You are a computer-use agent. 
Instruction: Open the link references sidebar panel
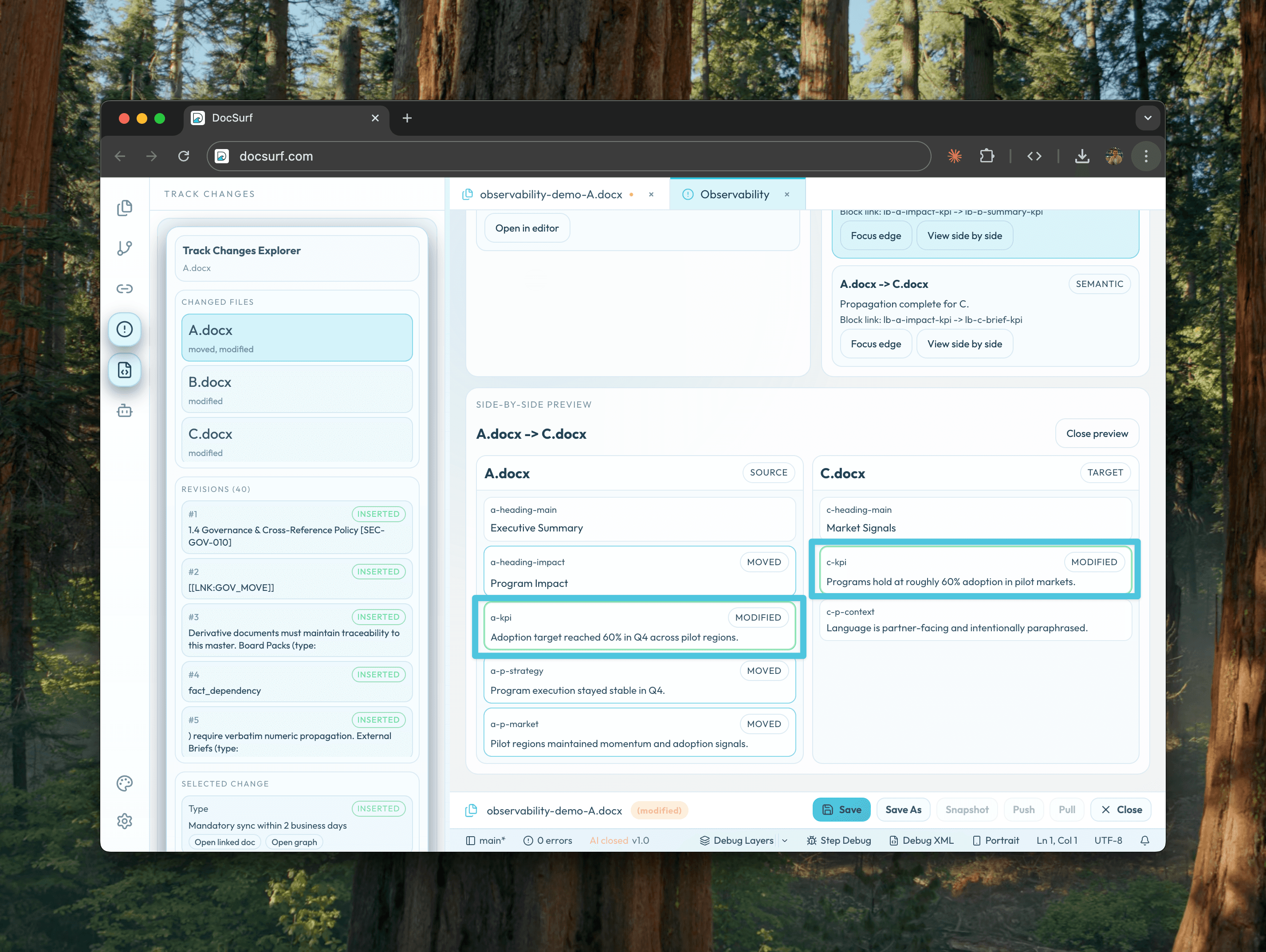point(125,288)
